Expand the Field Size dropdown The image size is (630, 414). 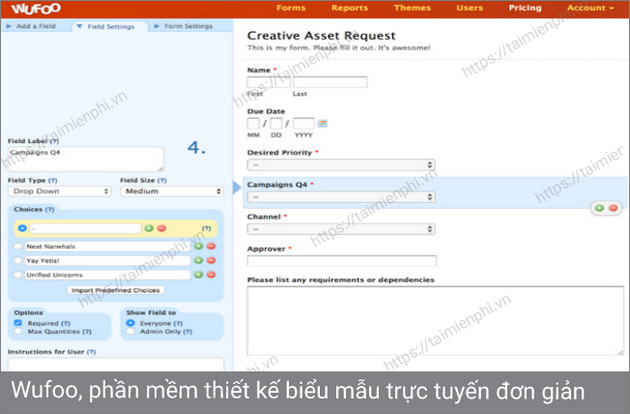(170, 191)
